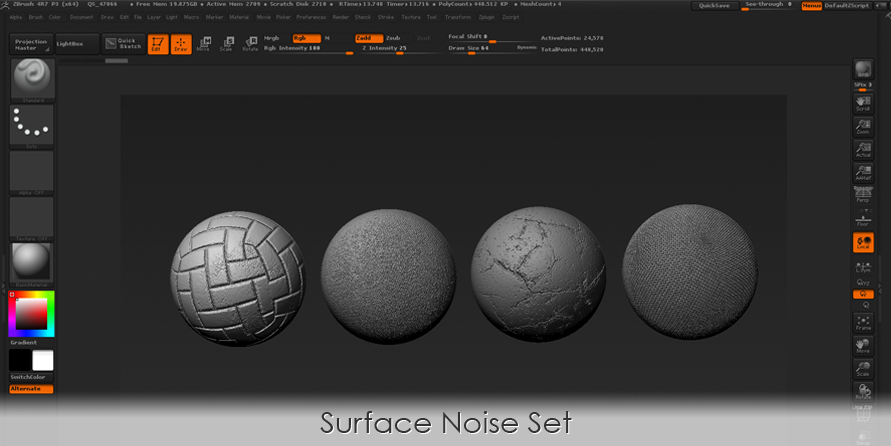Click the QuickSave button
891x446 pixels.
pyautogui.click(x=714, y=6)
